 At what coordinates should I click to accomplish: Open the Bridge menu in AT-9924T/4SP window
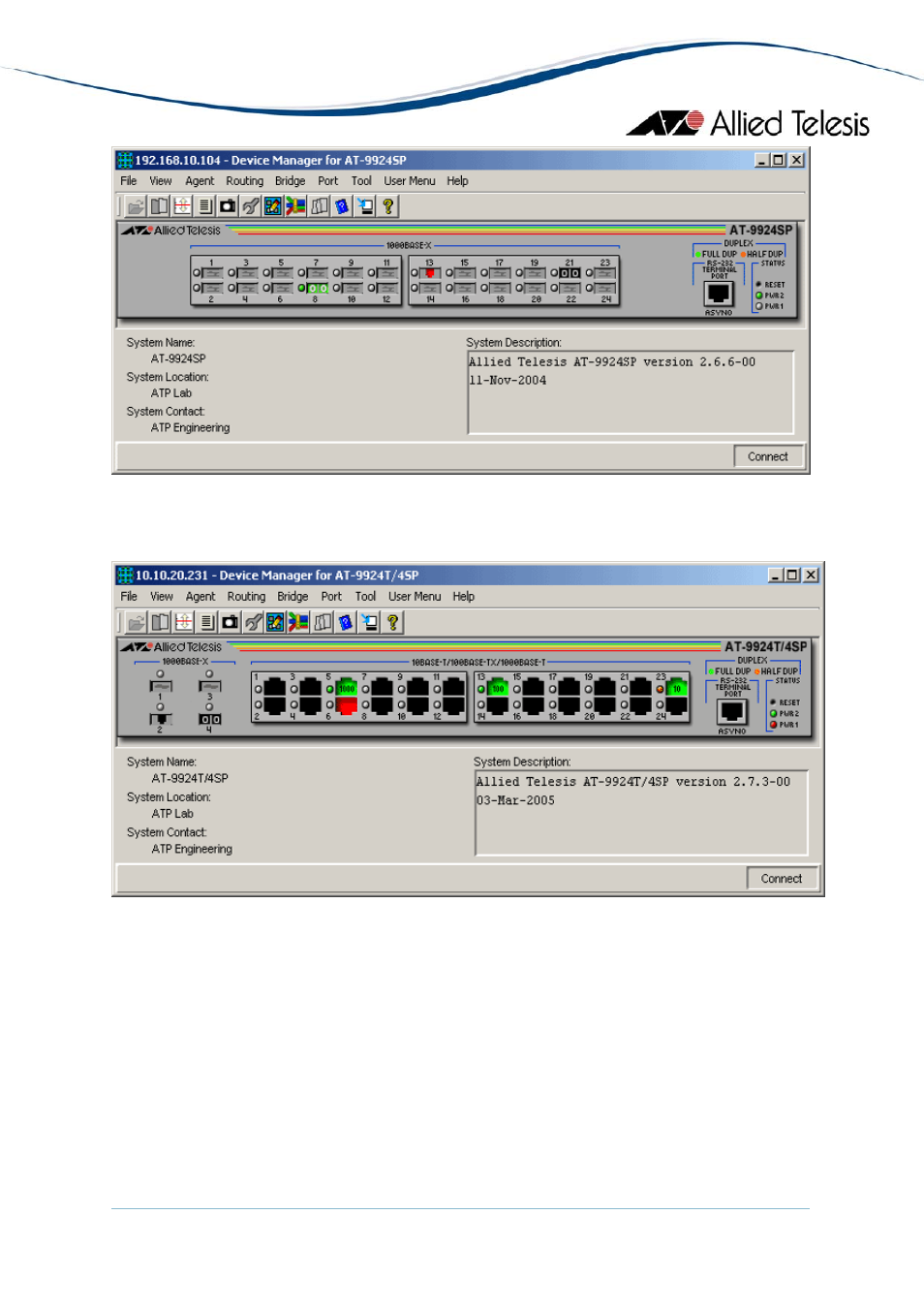[293, 597]
